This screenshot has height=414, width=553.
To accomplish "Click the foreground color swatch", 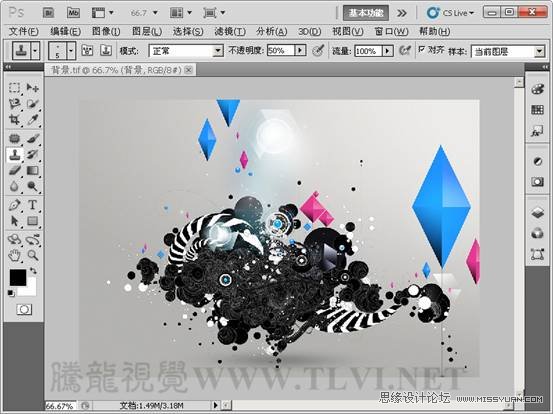I will coord(18,278).
